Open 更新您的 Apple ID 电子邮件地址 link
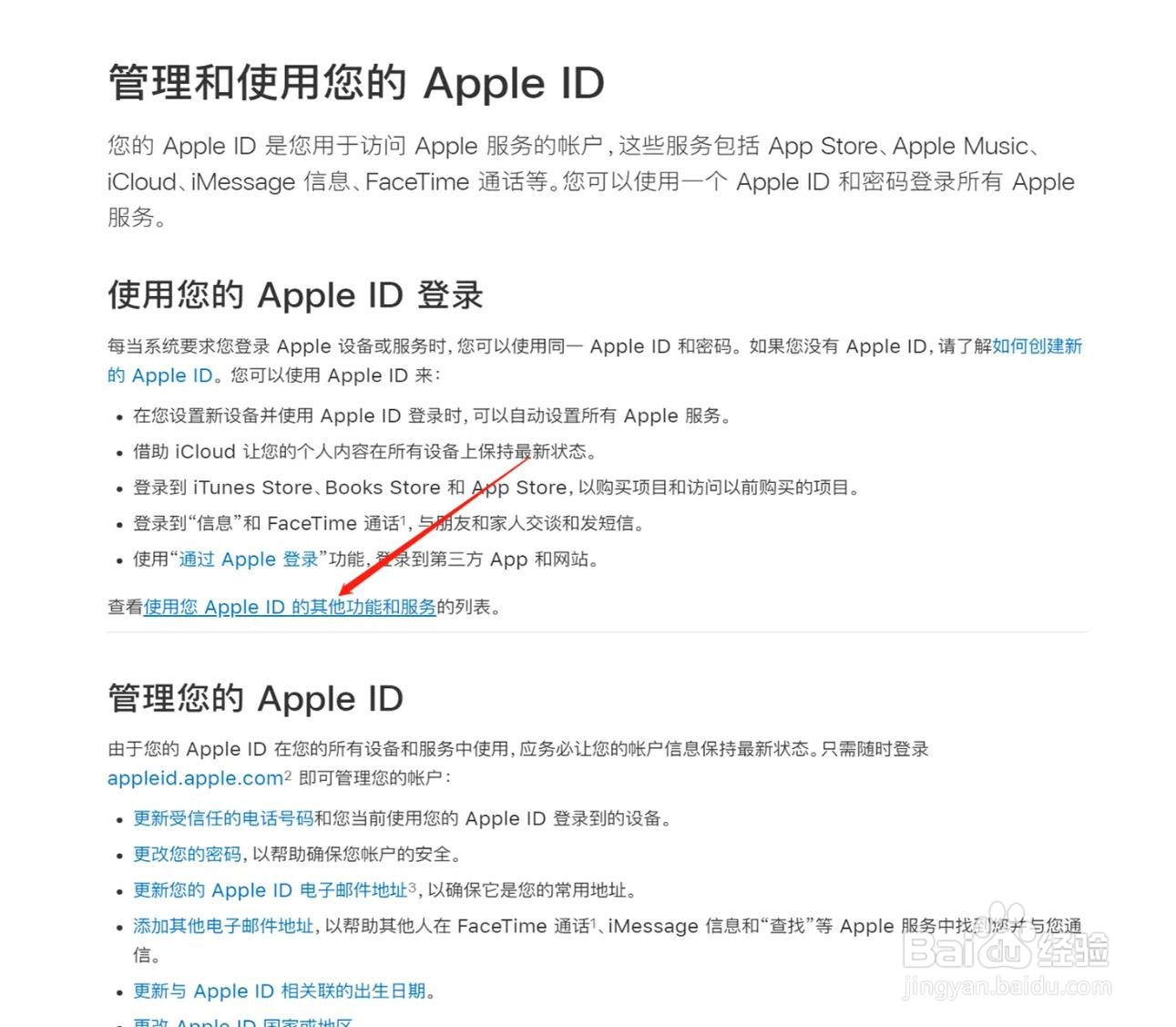This screenshot has width=1176, height=1027. (x=271, y=890)
